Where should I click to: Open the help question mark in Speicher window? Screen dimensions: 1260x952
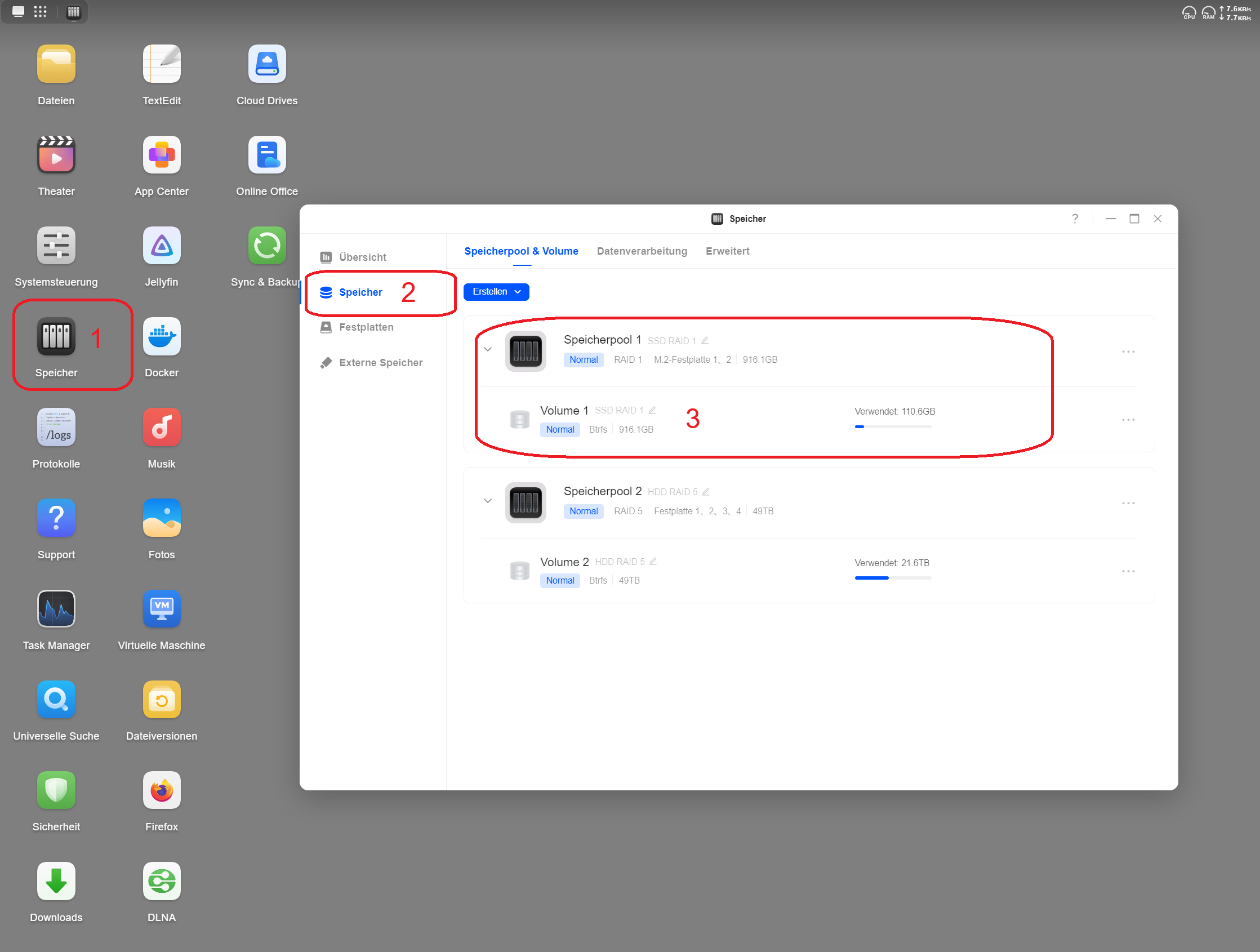[1074, 219]
